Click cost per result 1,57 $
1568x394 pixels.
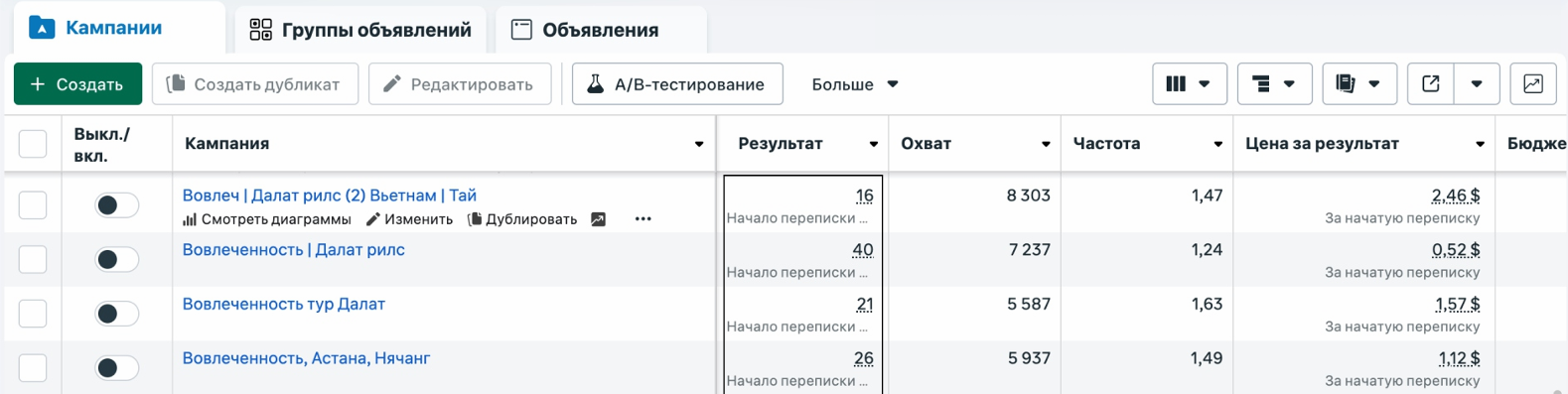click(1457, 305)
